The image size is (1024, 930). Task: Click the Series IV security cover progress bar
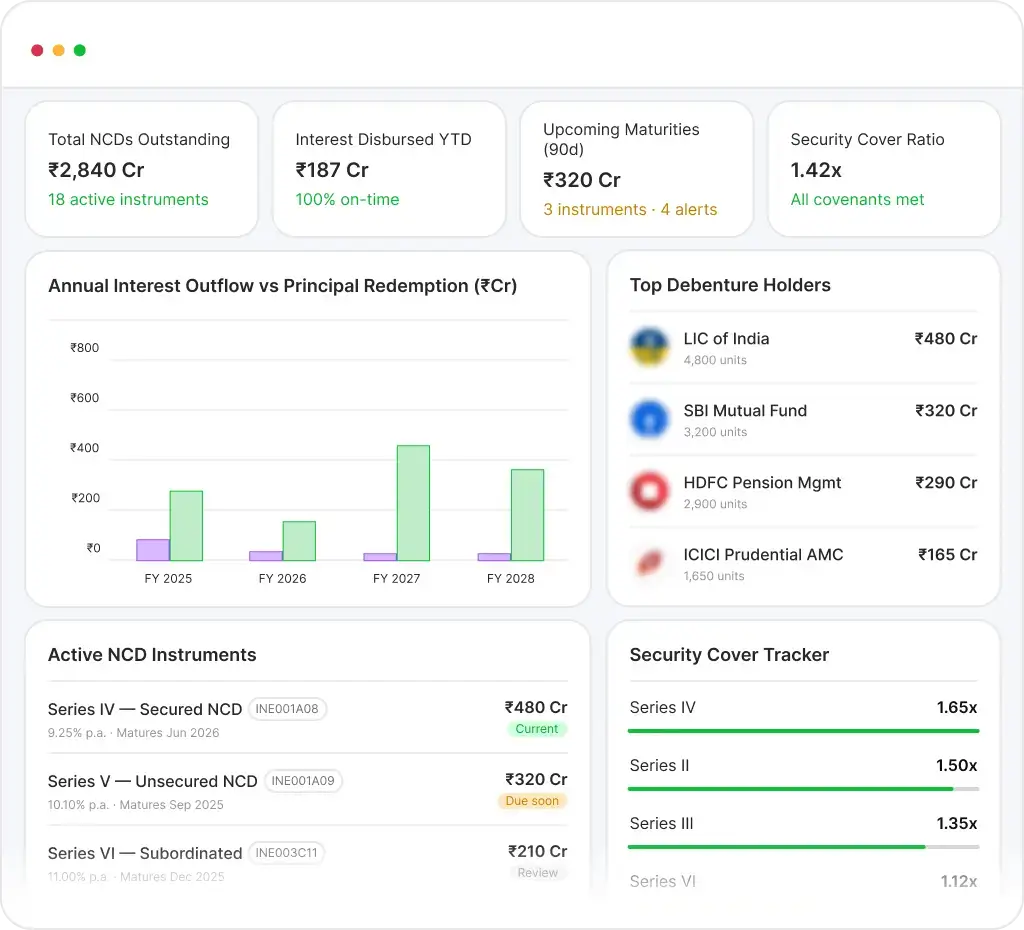[804, 731]
